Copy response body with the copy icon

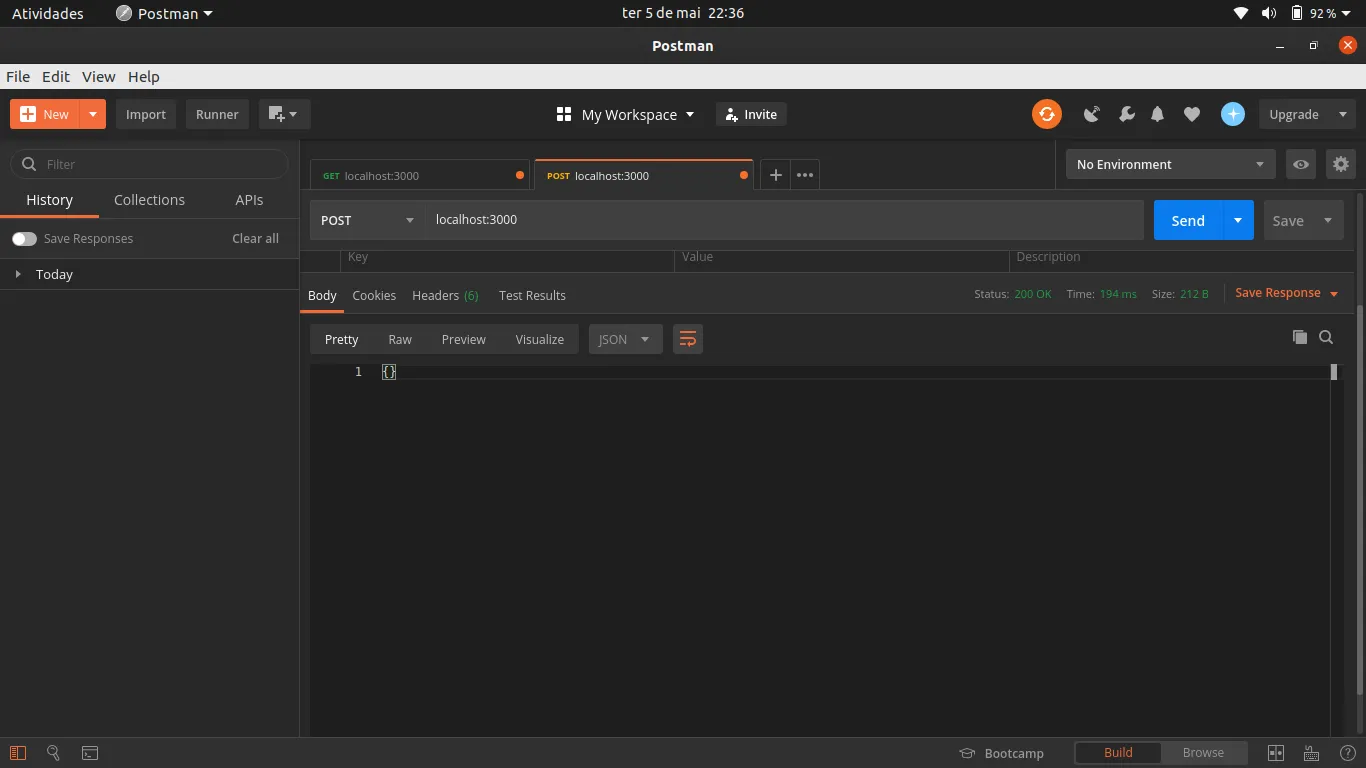pos(1299,338)
